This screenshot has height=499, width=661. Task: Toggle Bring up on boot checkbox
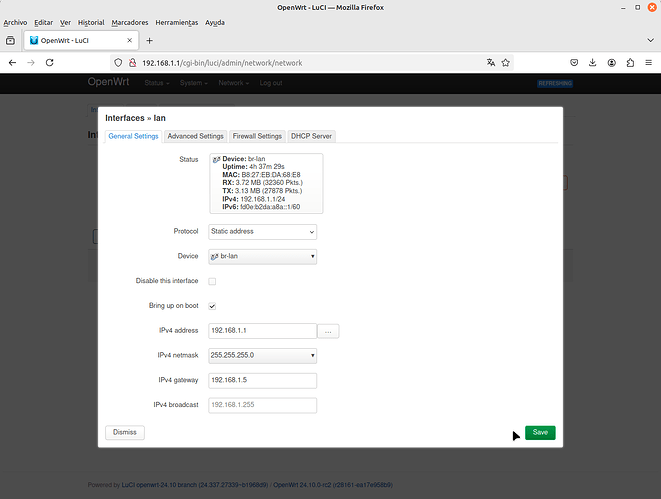click(212, 306)
